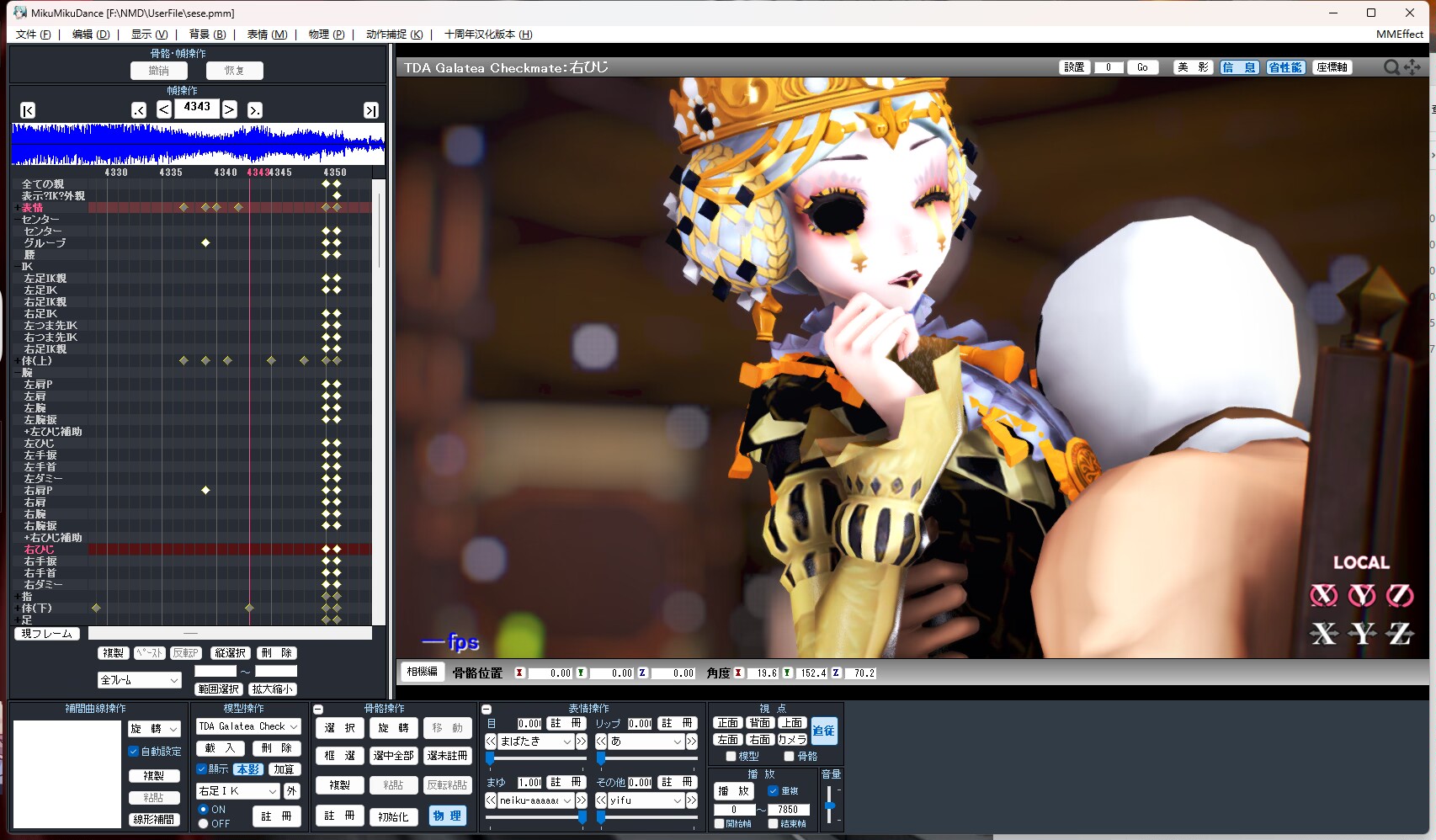The width and height of the screenshot is (1436, 840).
Task: Step back one frame (<)
Action: [x=164, y=109]
